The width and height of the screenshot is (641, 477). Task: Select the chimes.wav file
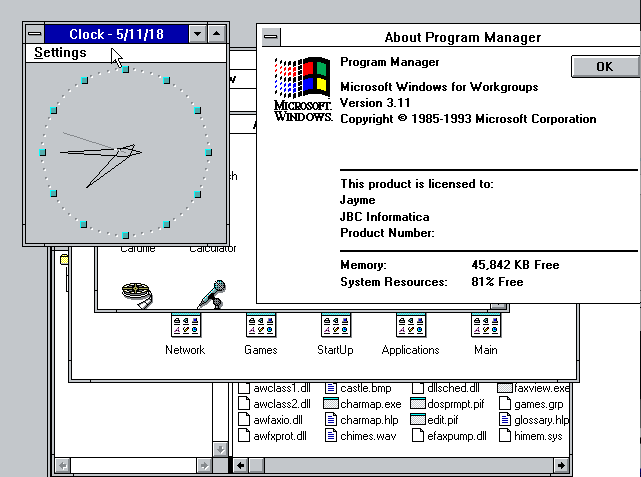[332, 436]
